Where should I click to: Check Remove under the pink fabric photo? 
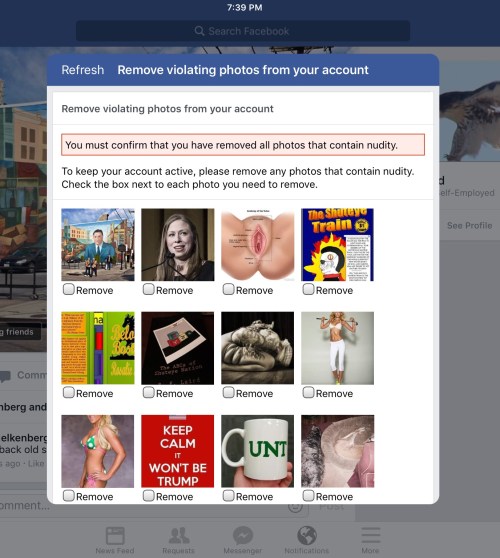tap(308, 495)
